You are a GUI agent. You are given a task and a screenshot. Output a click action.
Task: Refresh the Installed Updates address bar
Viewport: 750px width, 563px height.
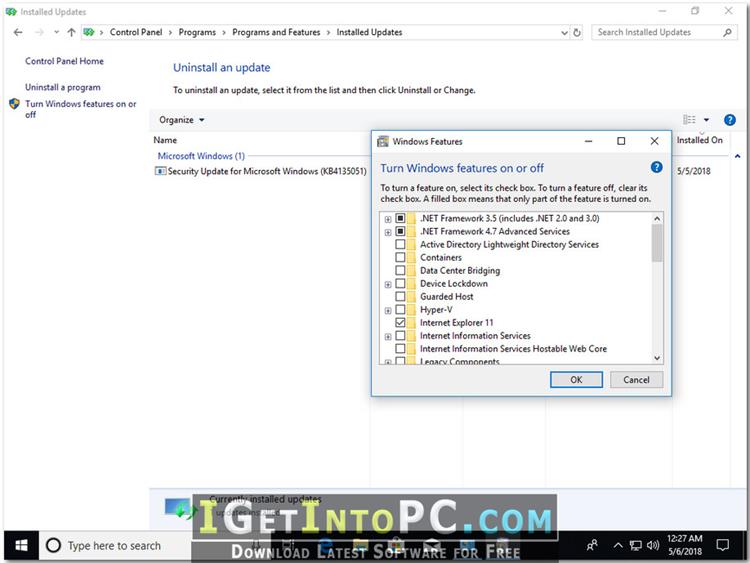pos(577,33)
